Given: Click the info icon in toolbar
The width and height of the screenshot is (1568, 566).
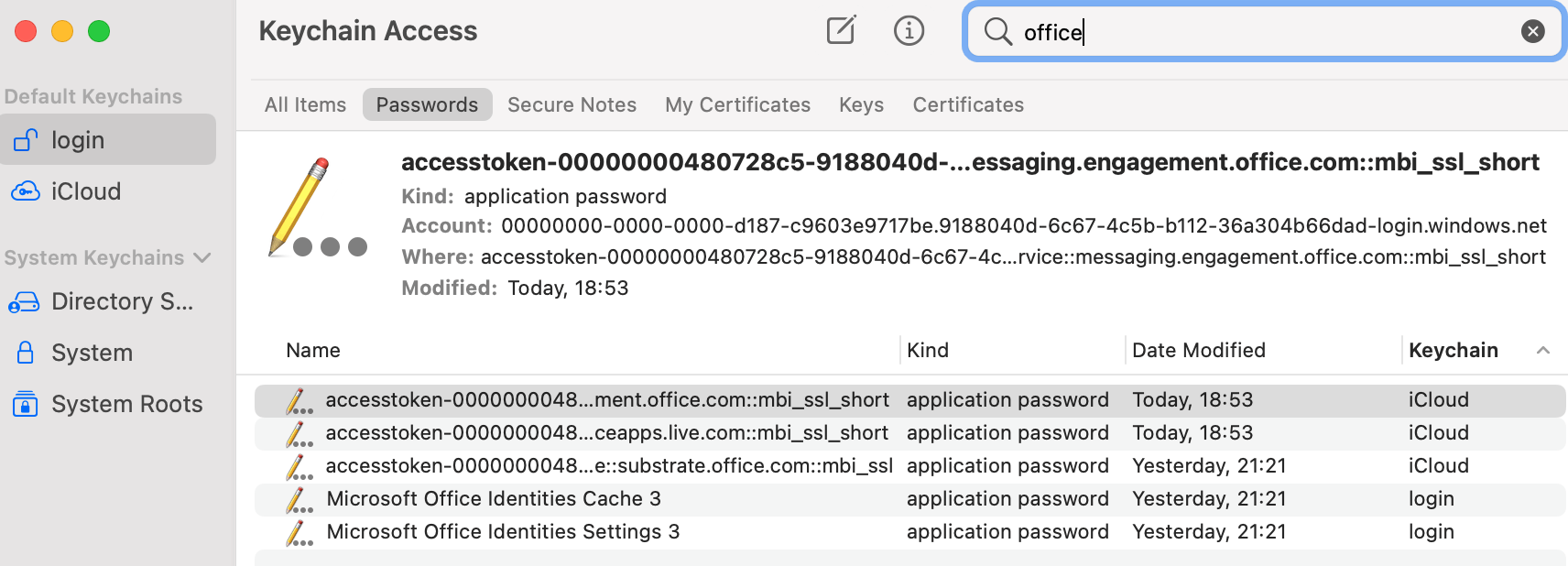Looking at the screenshot, I should [909, 30].
